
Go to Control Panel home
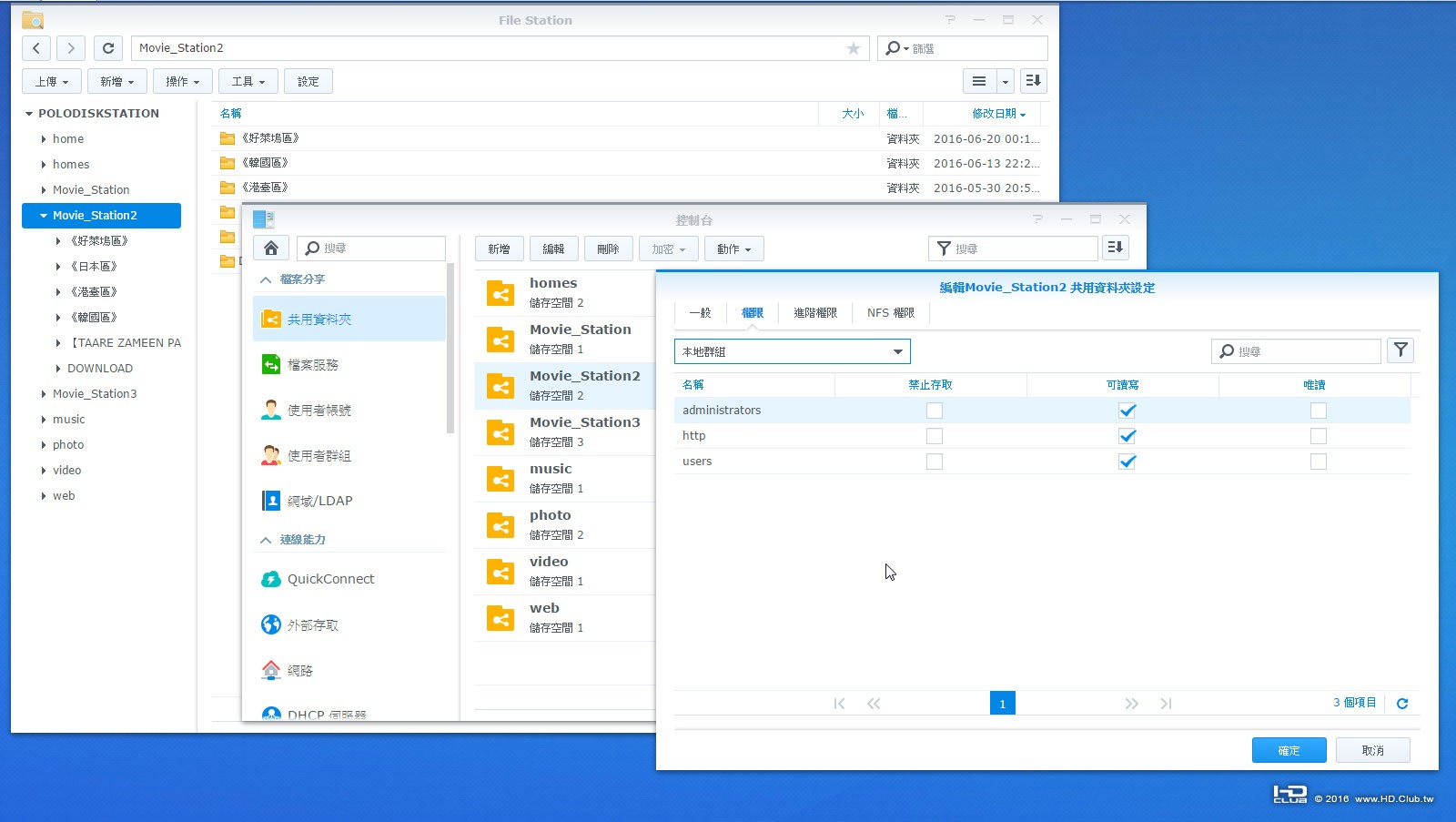(x=271, y=249)
